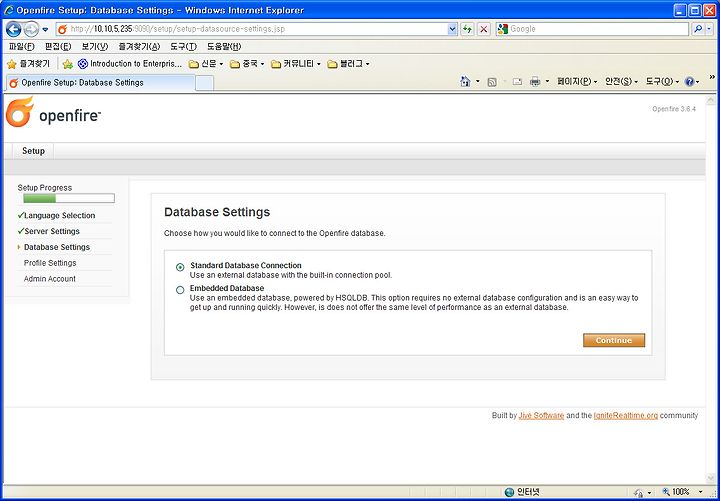Image resolution: width=720 pixels, height=501 pixels.
Task: Click the Home icon in command bar
Action: [x=465, y=82]
